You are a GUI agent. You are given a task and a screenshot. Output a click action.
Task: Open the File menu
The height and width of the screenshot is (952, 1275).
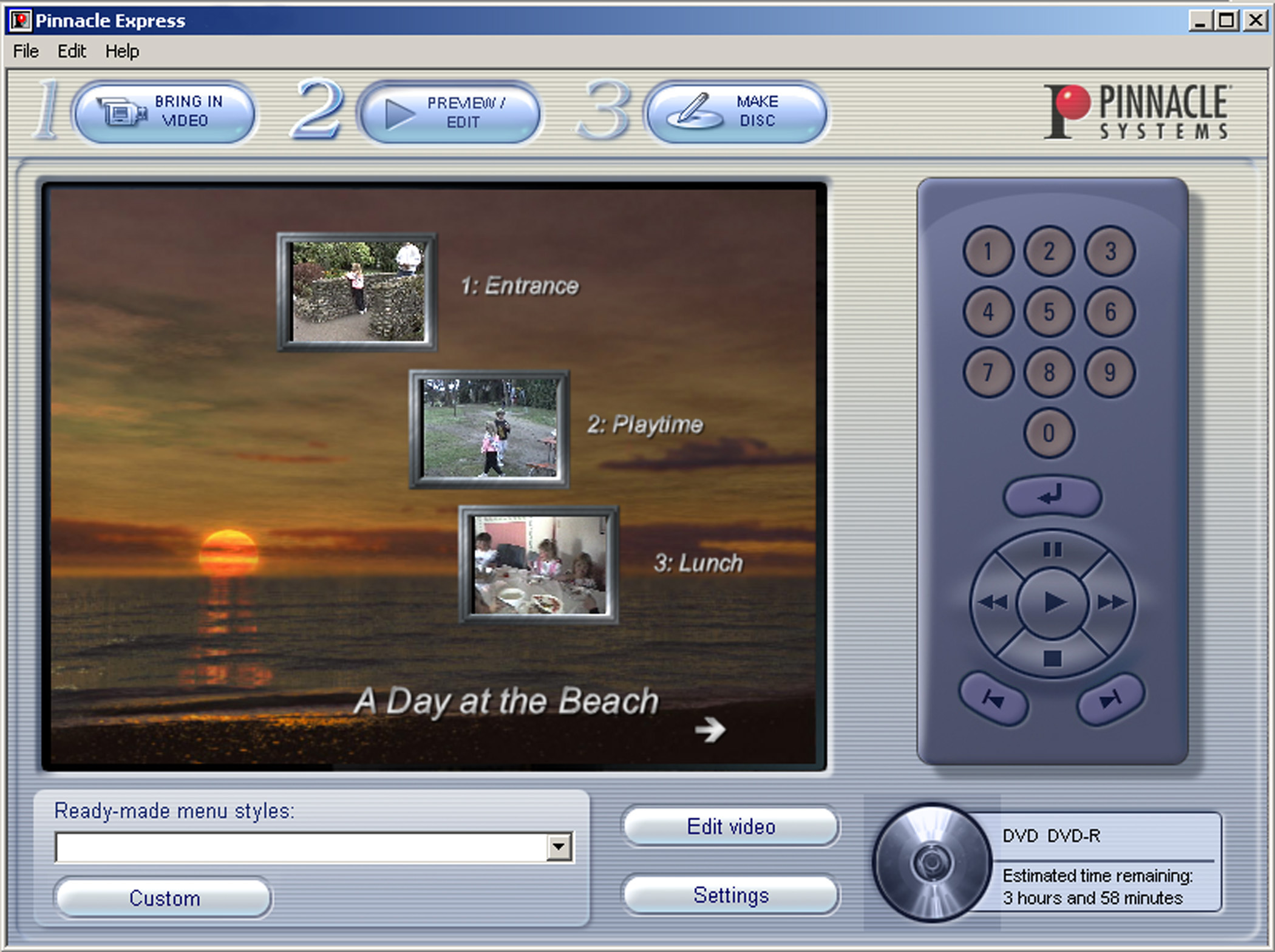coord(25,51)
